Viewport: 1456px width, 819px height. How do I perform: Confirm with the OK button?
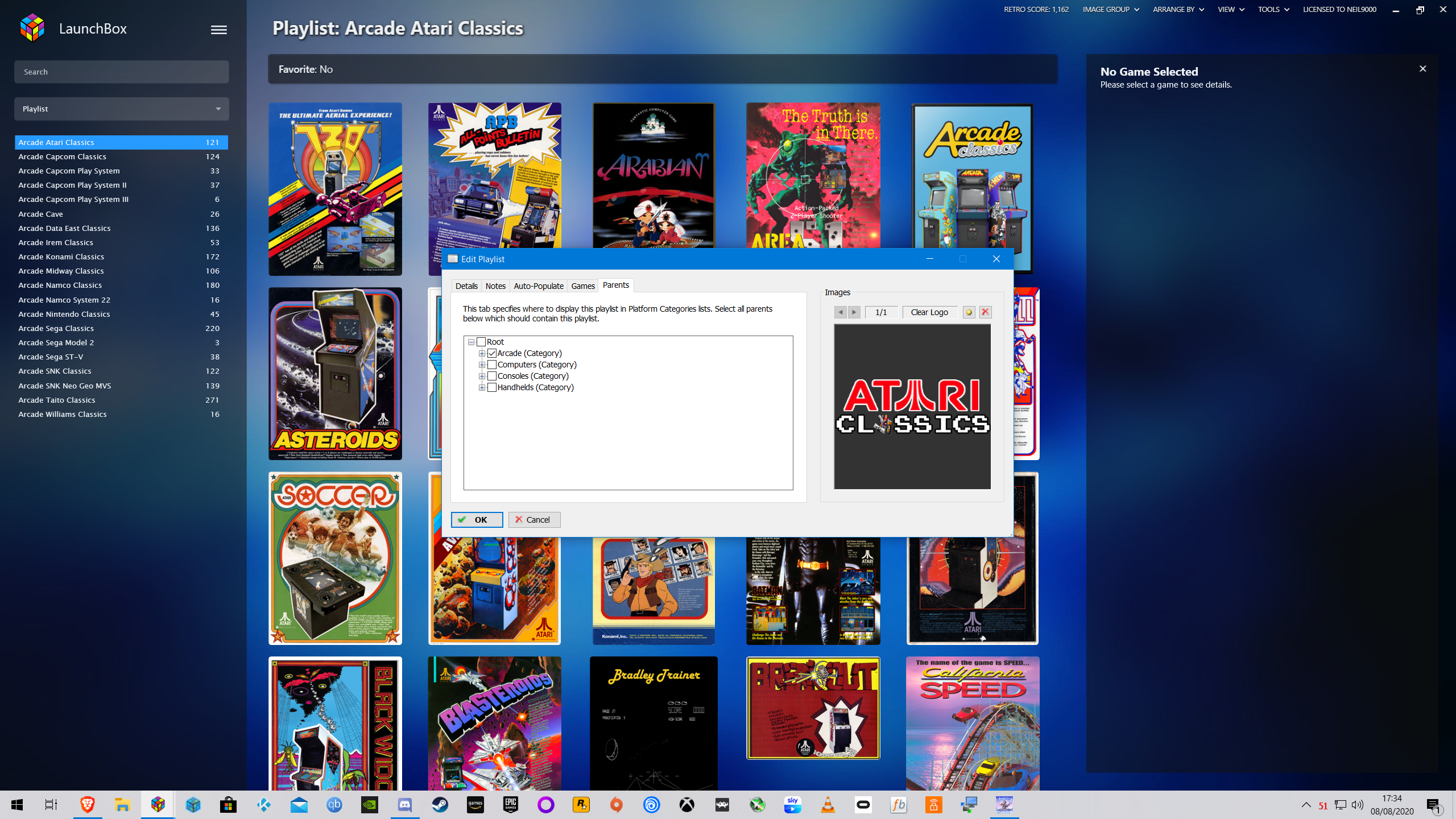477,520
